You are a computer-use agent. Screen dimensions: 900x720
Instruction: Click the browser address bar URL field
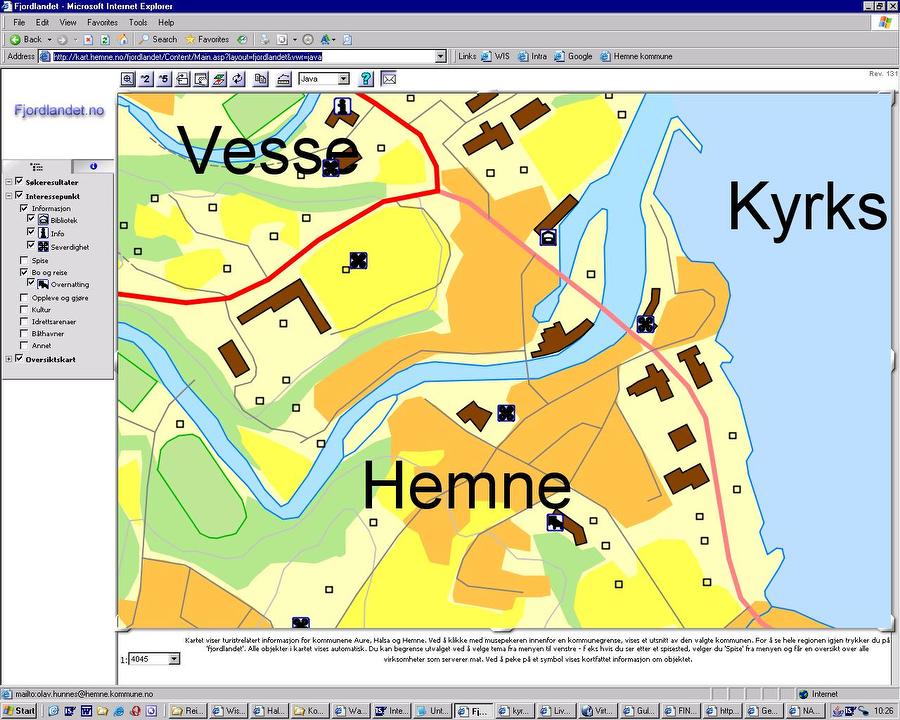[240, 57]
